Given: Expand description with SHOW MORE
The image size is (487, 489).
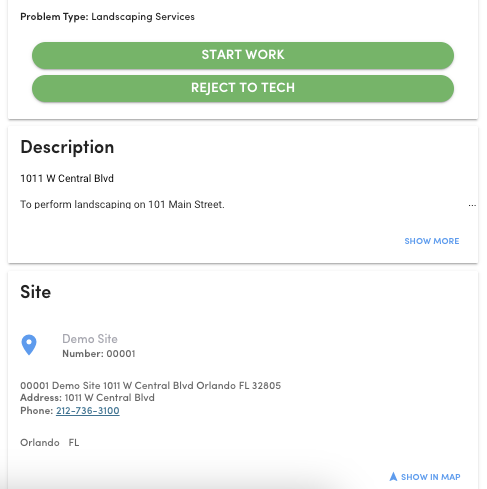Looking at the screenshot, I should (432, 241).
